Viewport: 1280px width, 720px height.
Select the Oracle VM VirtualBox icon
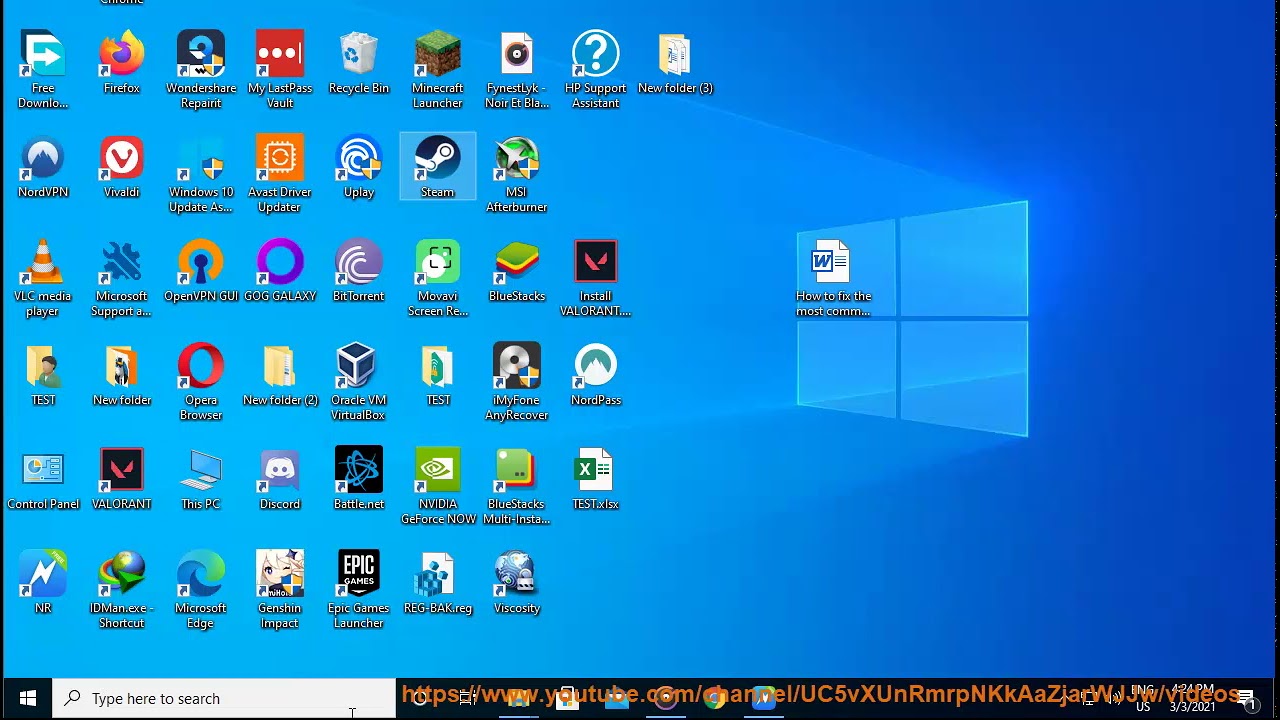click(x=359, y=366)
